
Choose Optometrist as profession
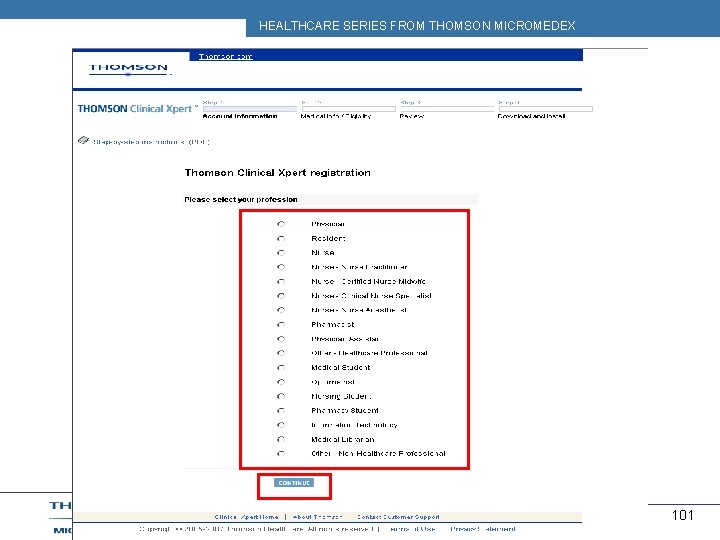[281, 382]
